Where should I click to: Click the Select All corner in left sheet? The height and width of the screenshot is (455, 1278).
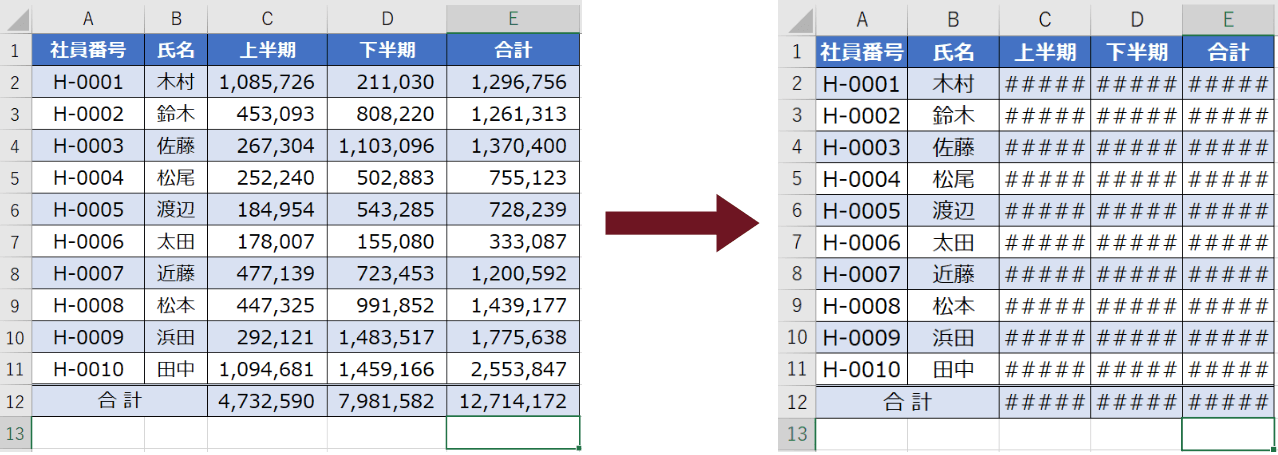click(15, 18)
